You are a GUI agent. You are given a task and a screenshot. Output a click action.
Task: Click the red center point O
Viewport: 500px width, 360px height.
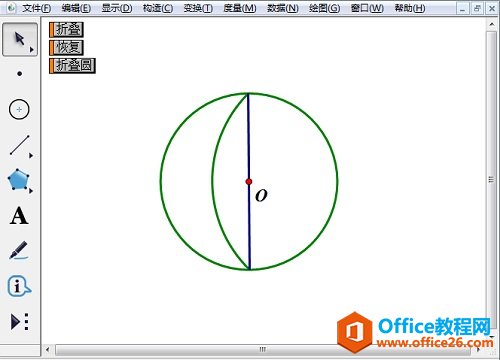[249, 182]
